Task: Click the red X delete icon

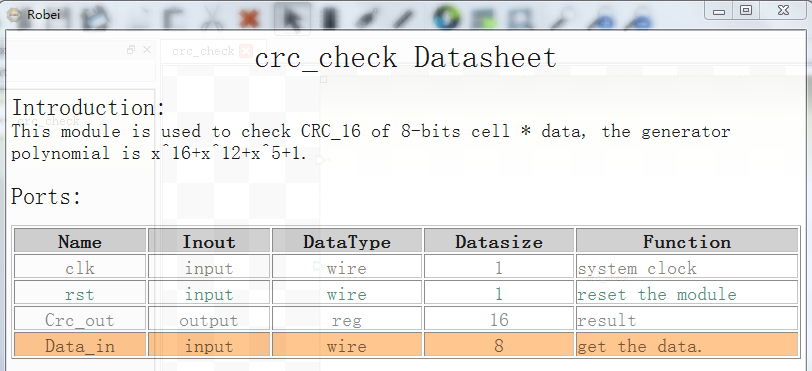Action: pos(250,20)
